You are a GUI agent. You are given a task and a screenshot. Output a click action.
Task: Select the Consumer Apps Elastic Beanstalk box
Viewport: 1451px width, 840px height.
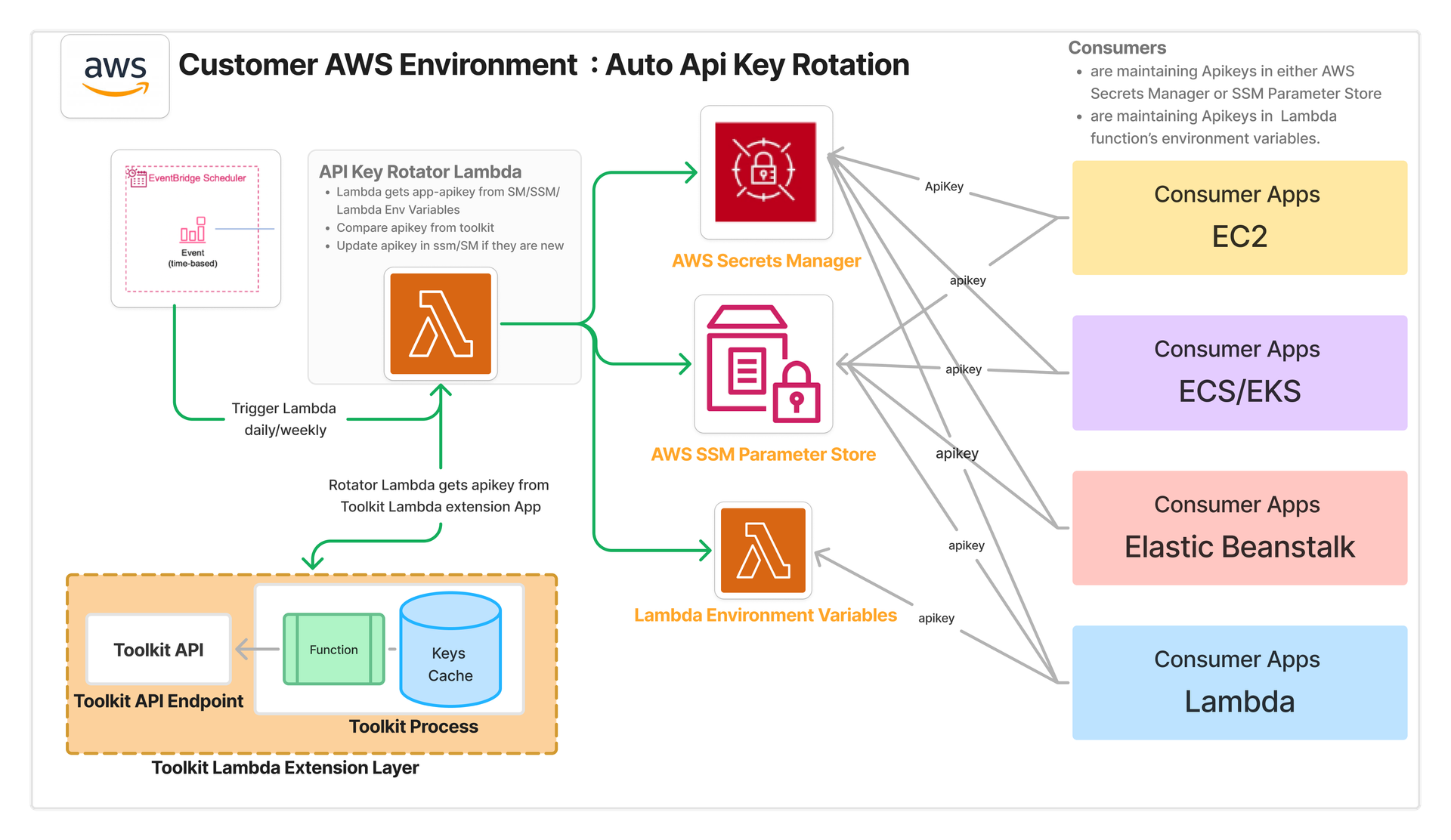(x=1239, y=528)
